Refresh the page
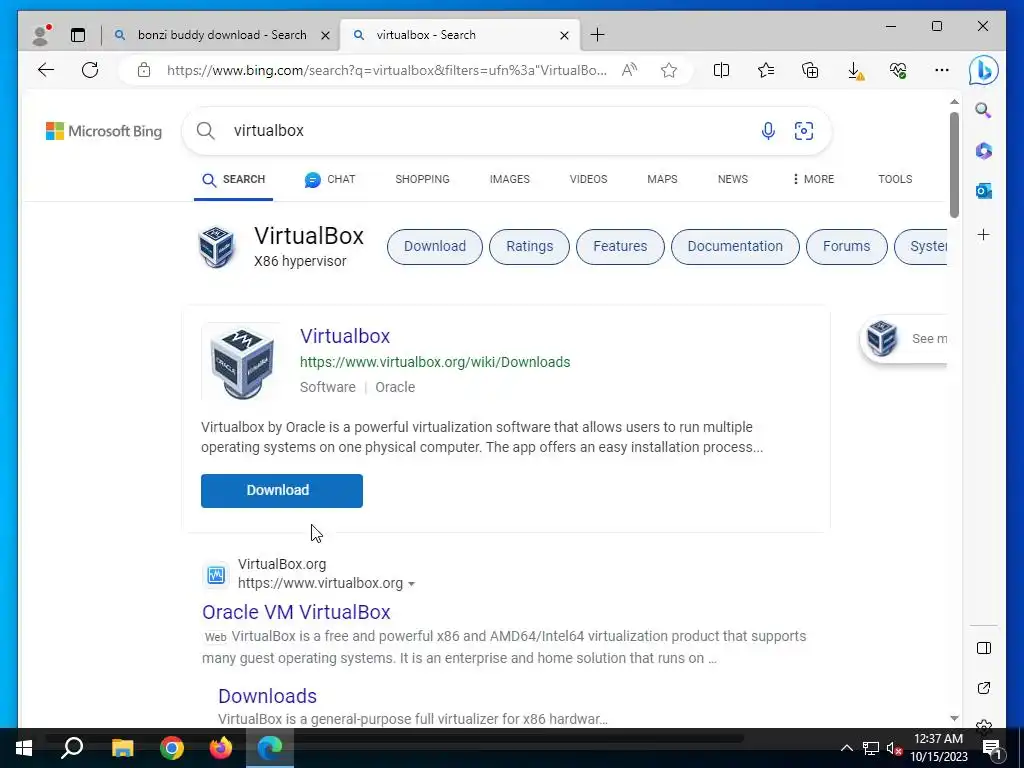 tap(90, 70)
